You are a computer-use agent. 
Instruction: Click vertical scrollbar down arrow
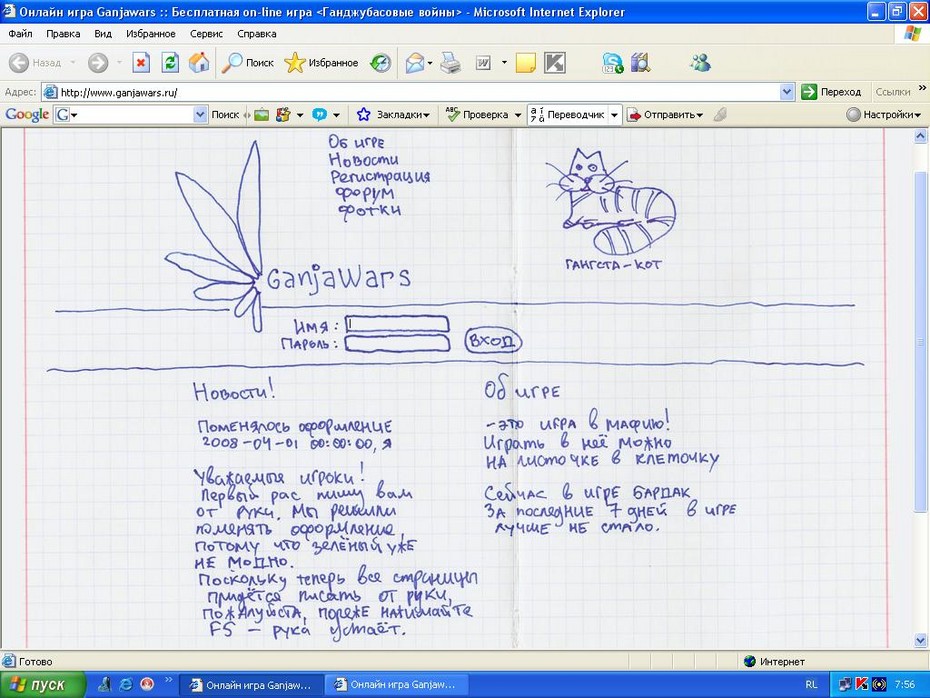[921, 640]
